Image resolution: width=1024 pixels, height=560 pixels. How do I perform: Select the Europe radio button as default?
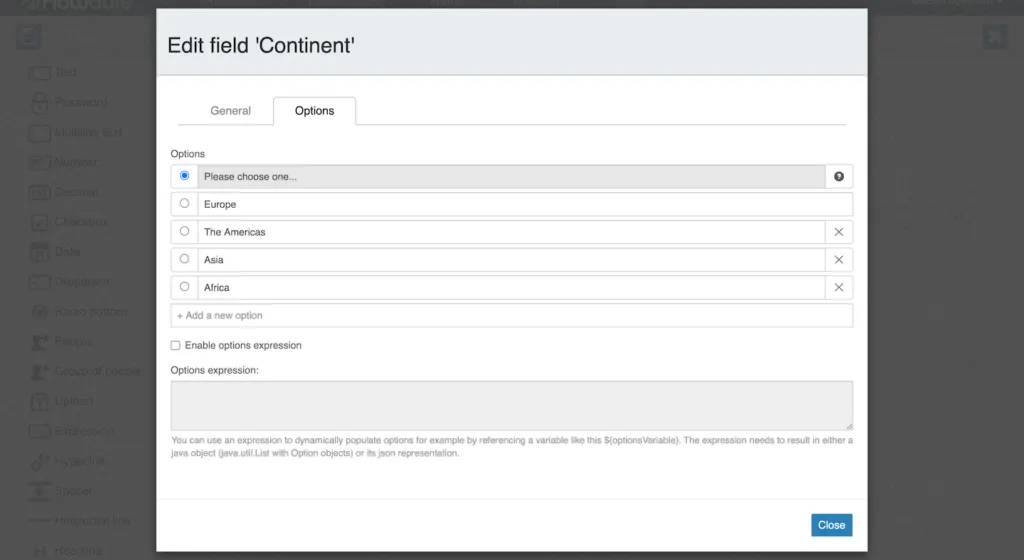click(184, 204)
